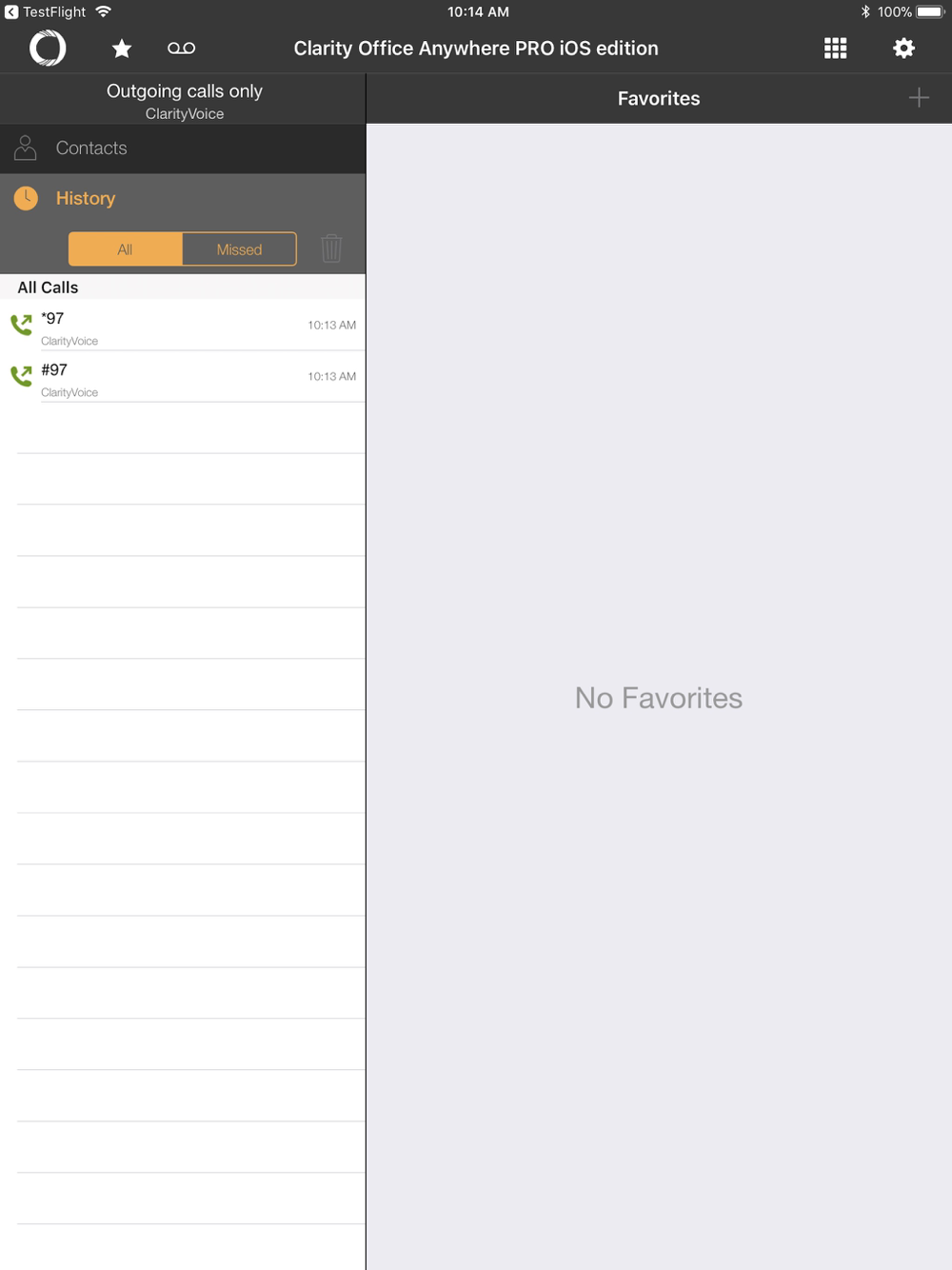Return to TestFlight via back link
The image size is (952, 1270).
tap(46, 12)
